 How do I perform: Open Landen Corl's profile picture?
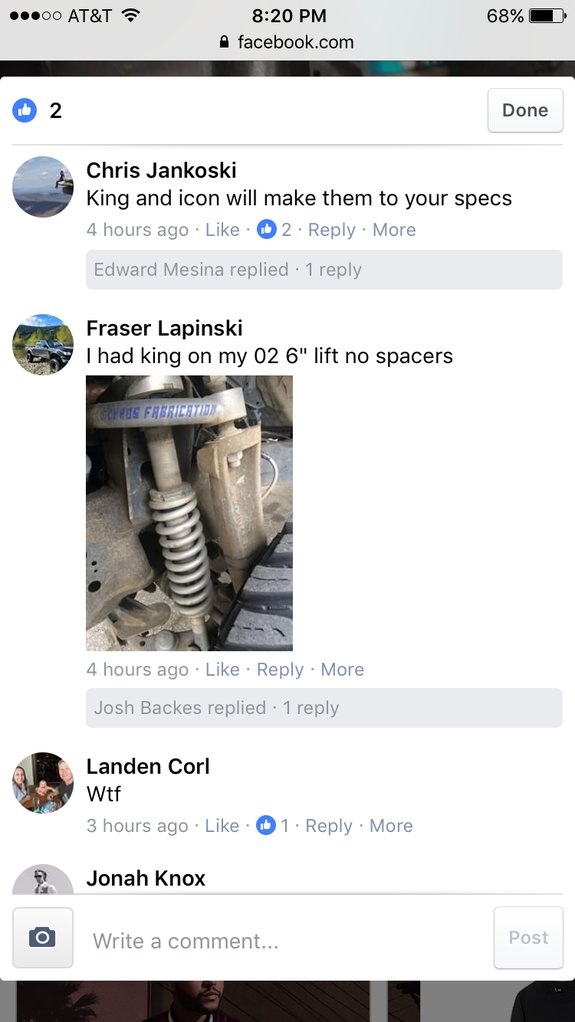click(x=43, y=782)
